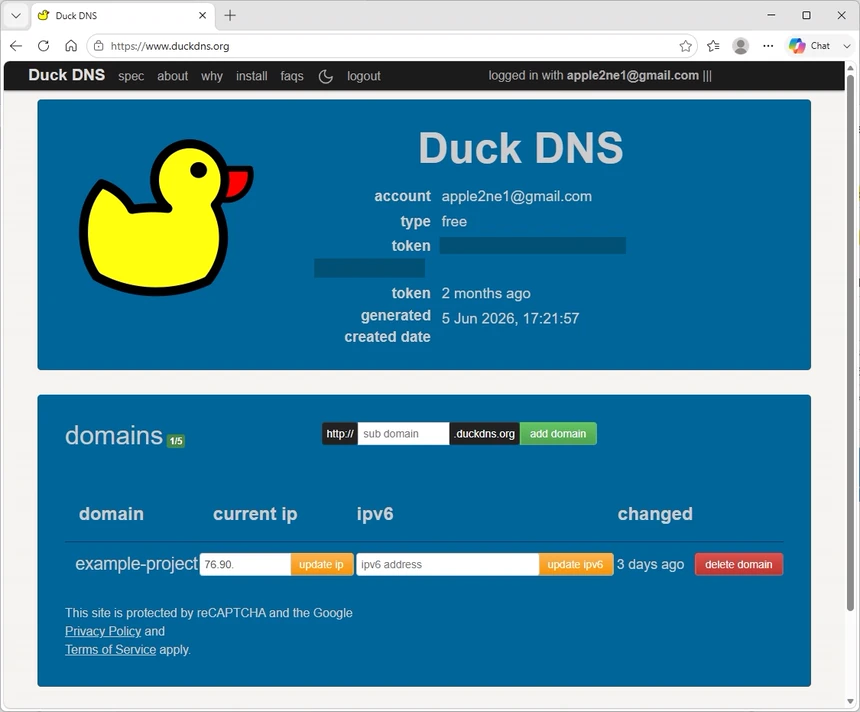
Task: Click the 'domain' column header
Action: 111,514
